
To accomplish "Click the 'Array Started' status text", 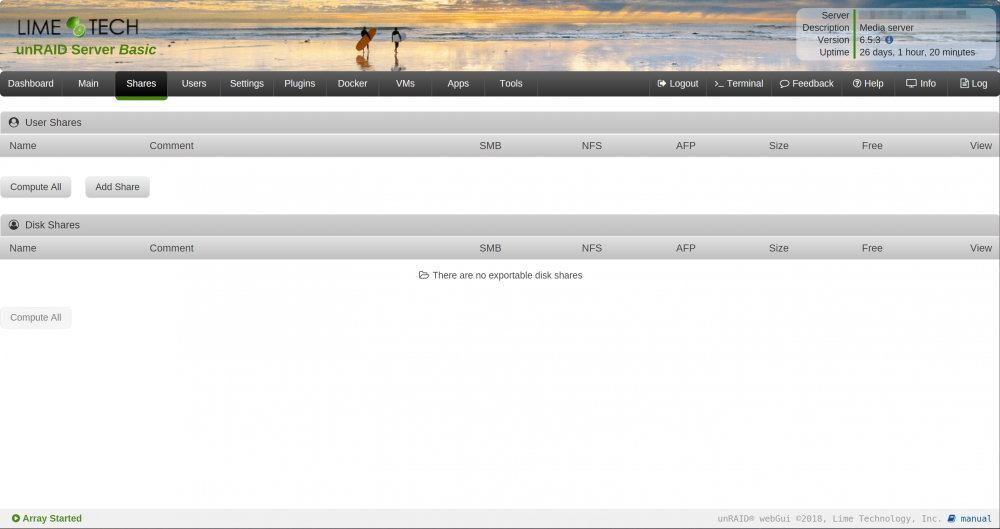I will click(52, 518).
